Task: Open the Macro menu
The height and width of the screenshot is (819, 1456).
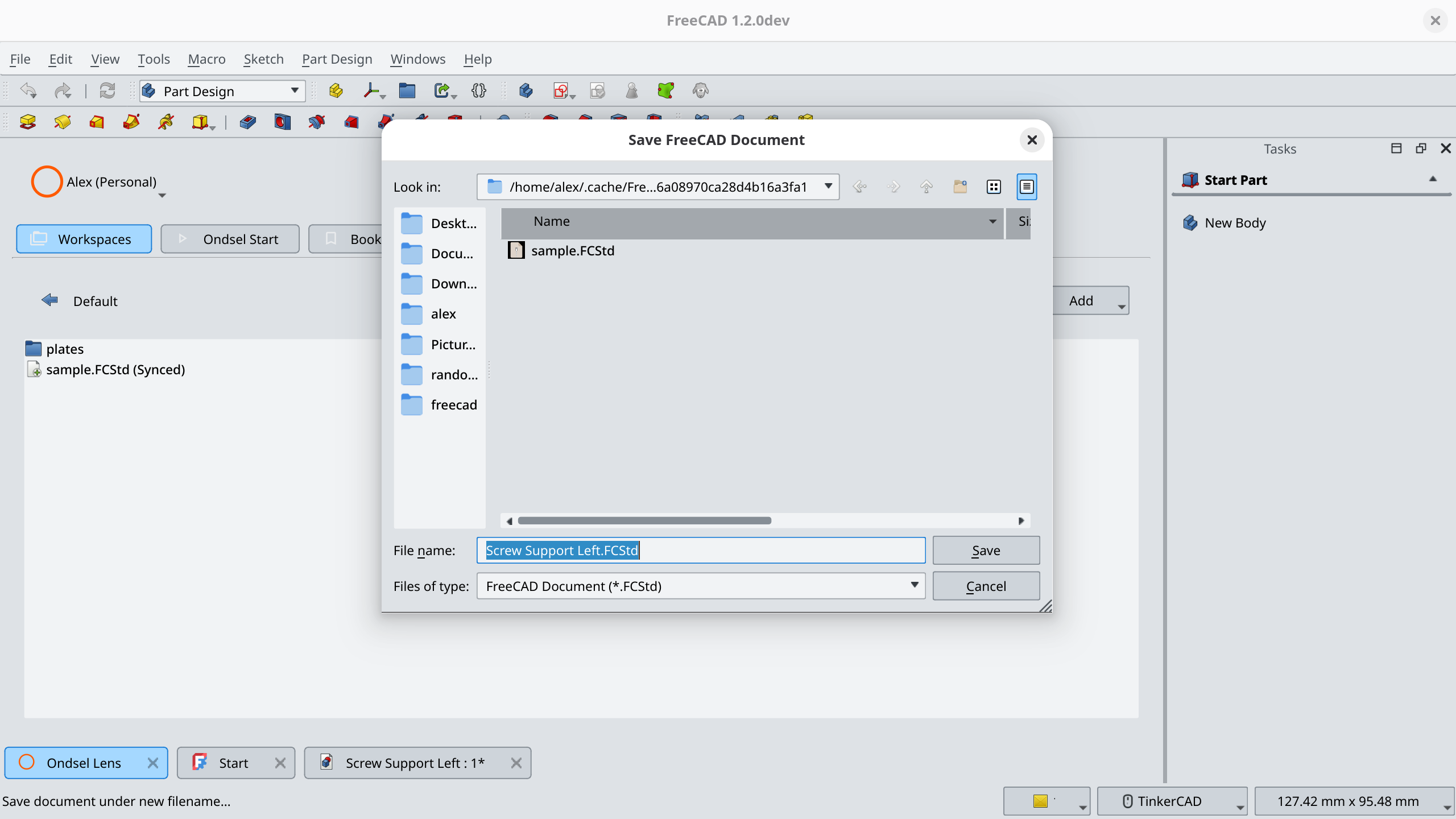Action: 206,59
